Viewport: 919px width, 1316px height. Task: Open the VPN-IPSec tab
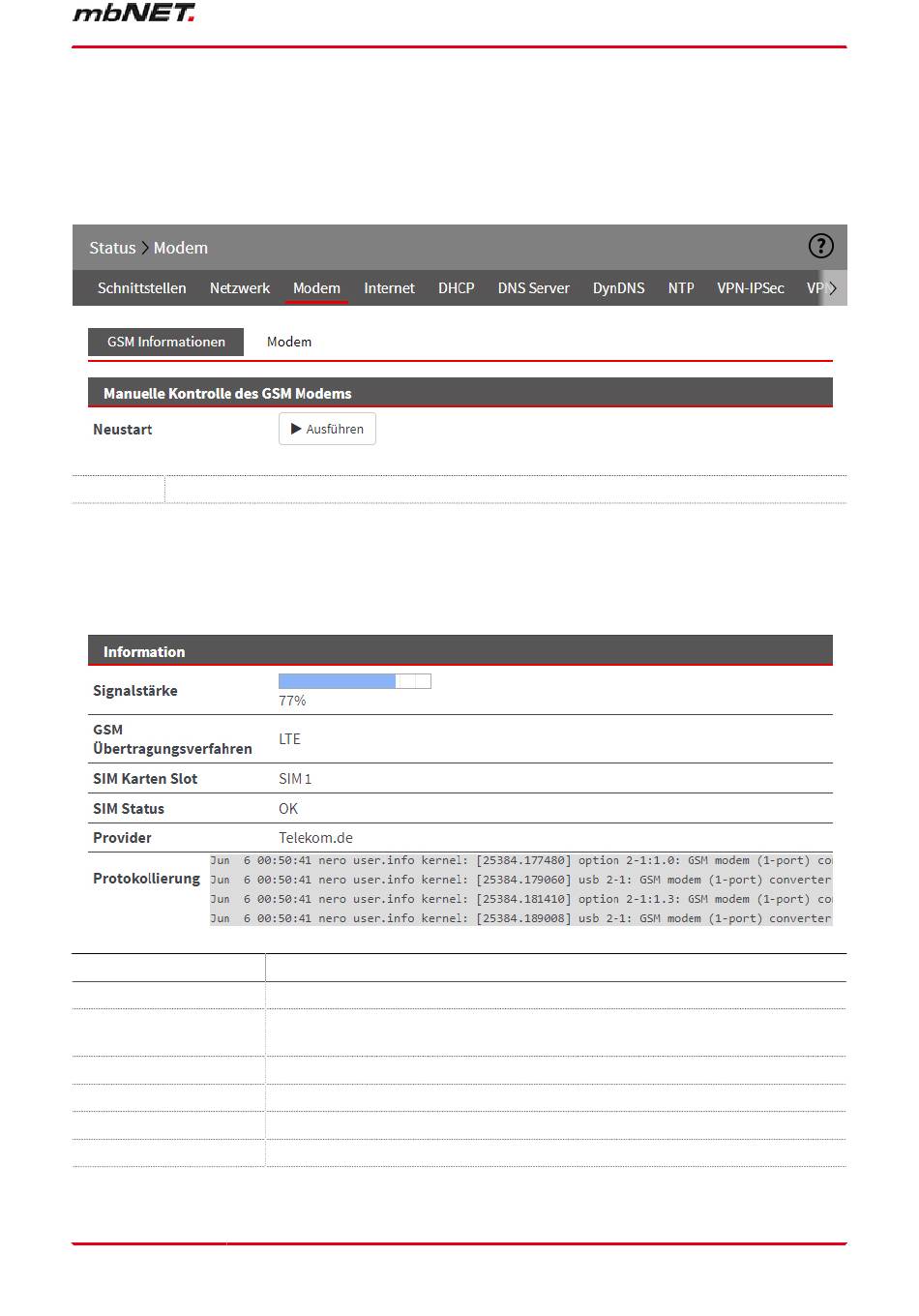[x=751, y=288]
